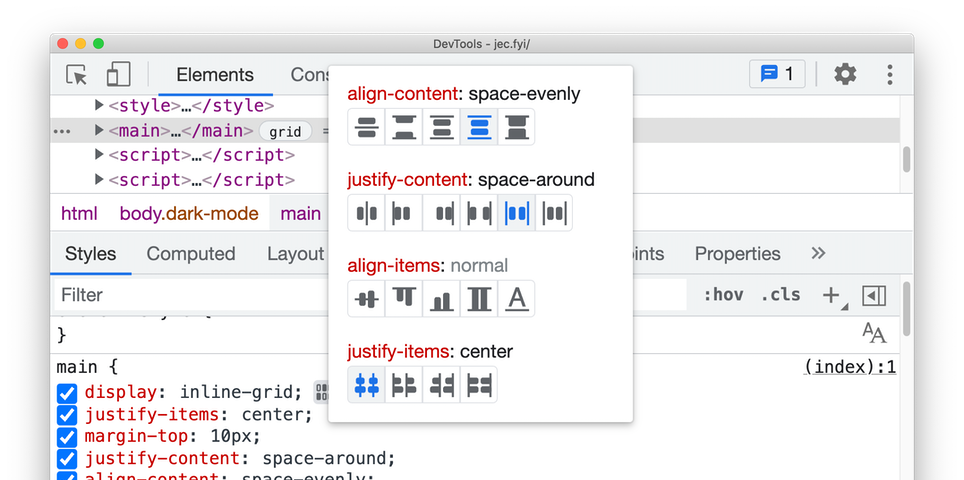This screenshot has height=480, width=964.
Task: Click the Styles pane scrollbar
Action: coord(906,309)
